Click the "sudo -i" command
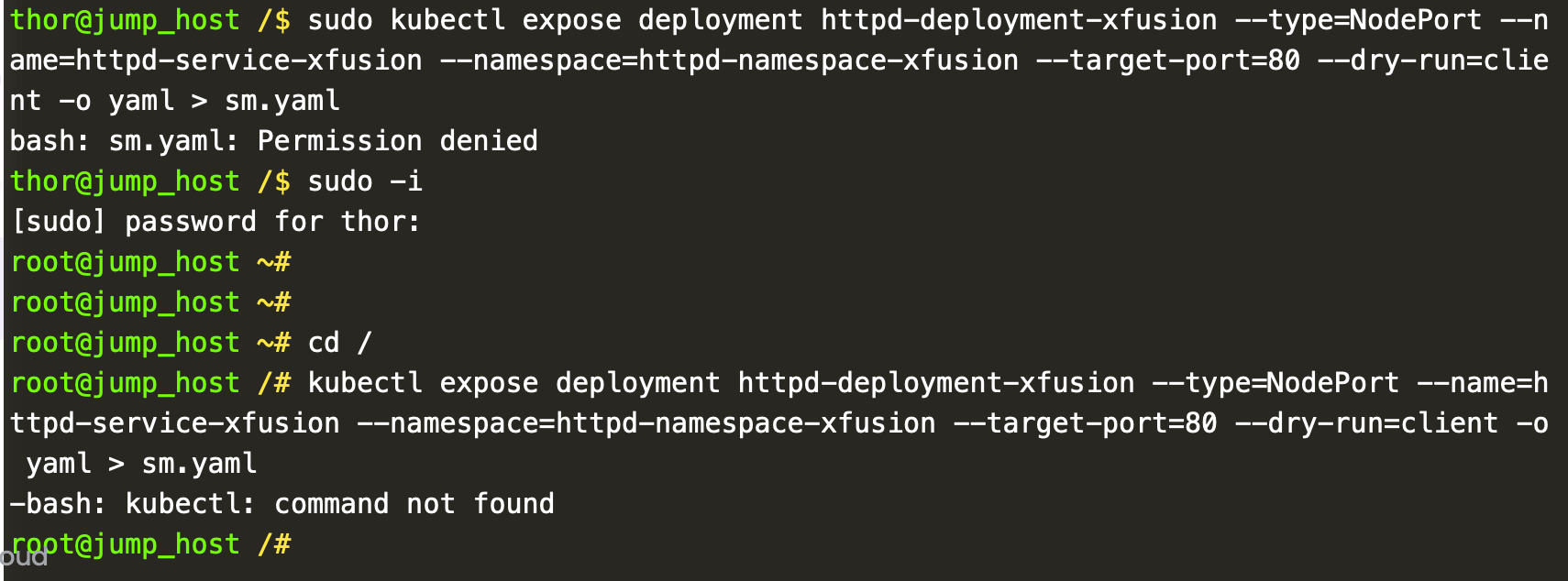The height and width of the screenshot is (581, 1568). (x=365, y=181)
